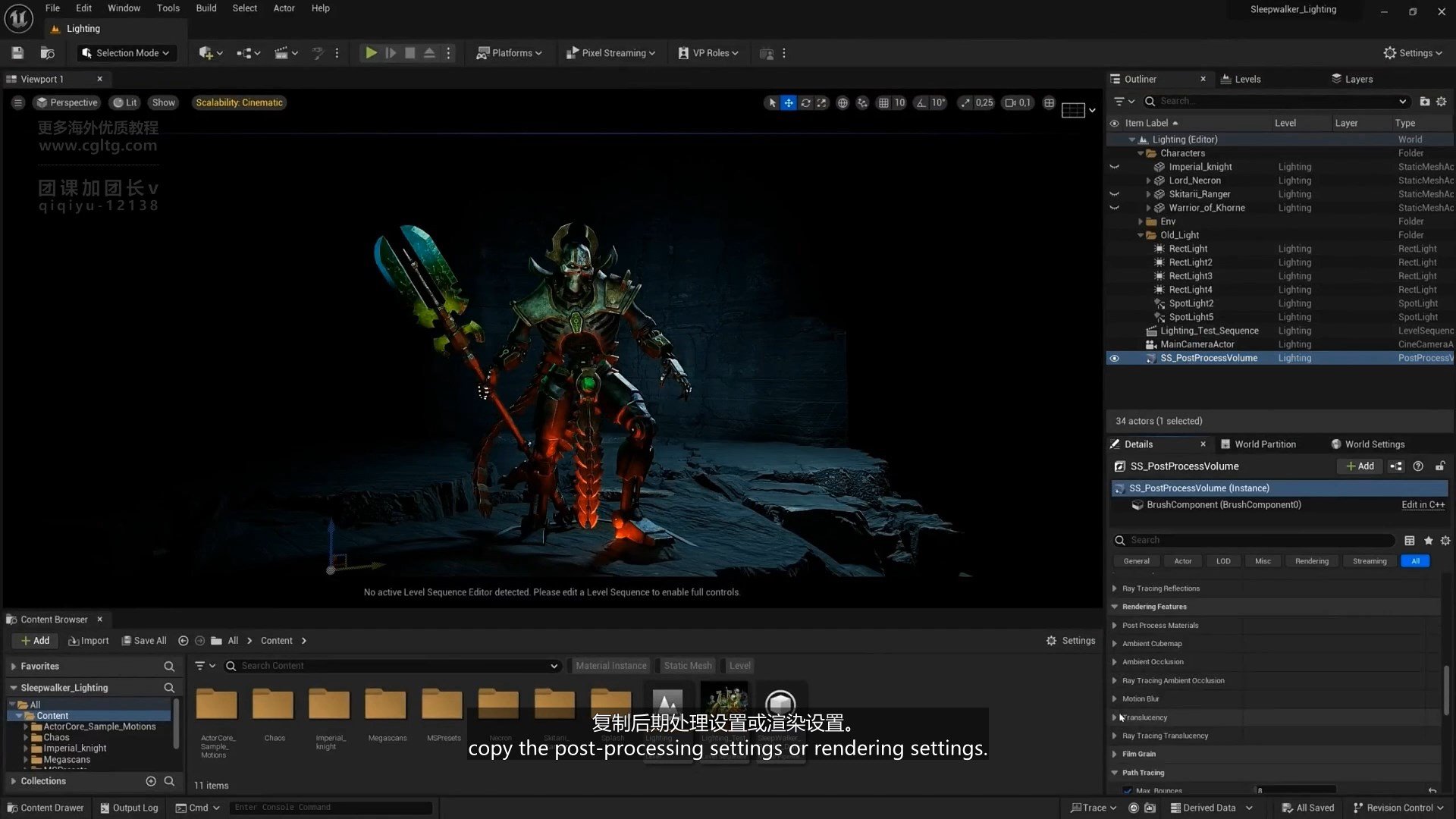Click the Details property matrix table icon
This screenshot has height=819, width=1456.
point(1410,541)
